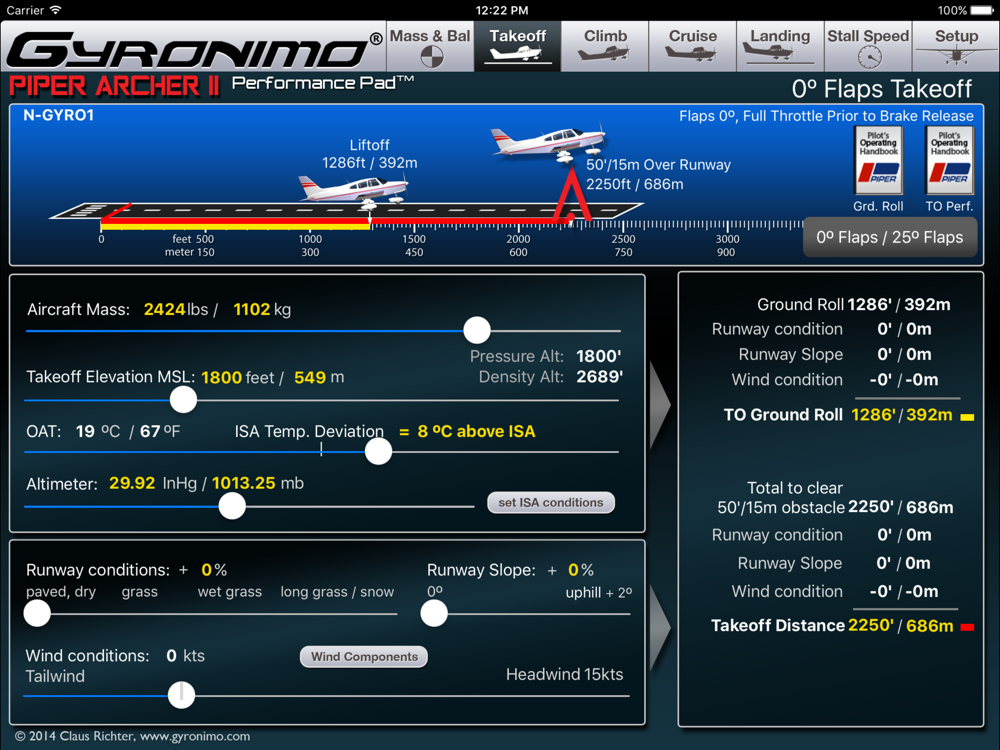Screen dimensions: 1000x750
Task: Open the Setup tab
Action: click(956, 46)
